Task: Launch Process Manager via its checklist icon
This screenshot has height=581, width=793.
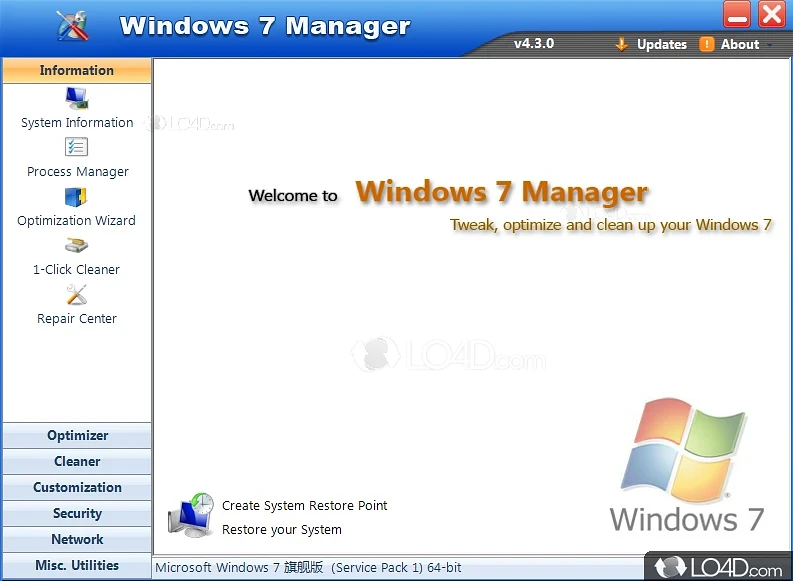Action: tap(76, 147)
